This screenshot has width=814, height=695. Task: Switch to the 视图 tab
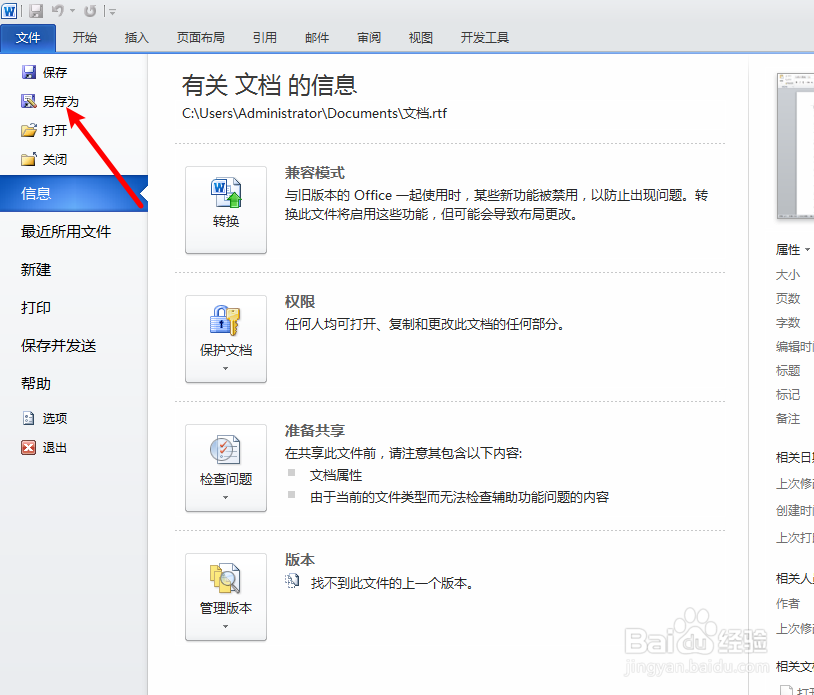pyautogui.click(x=420, y=38)
